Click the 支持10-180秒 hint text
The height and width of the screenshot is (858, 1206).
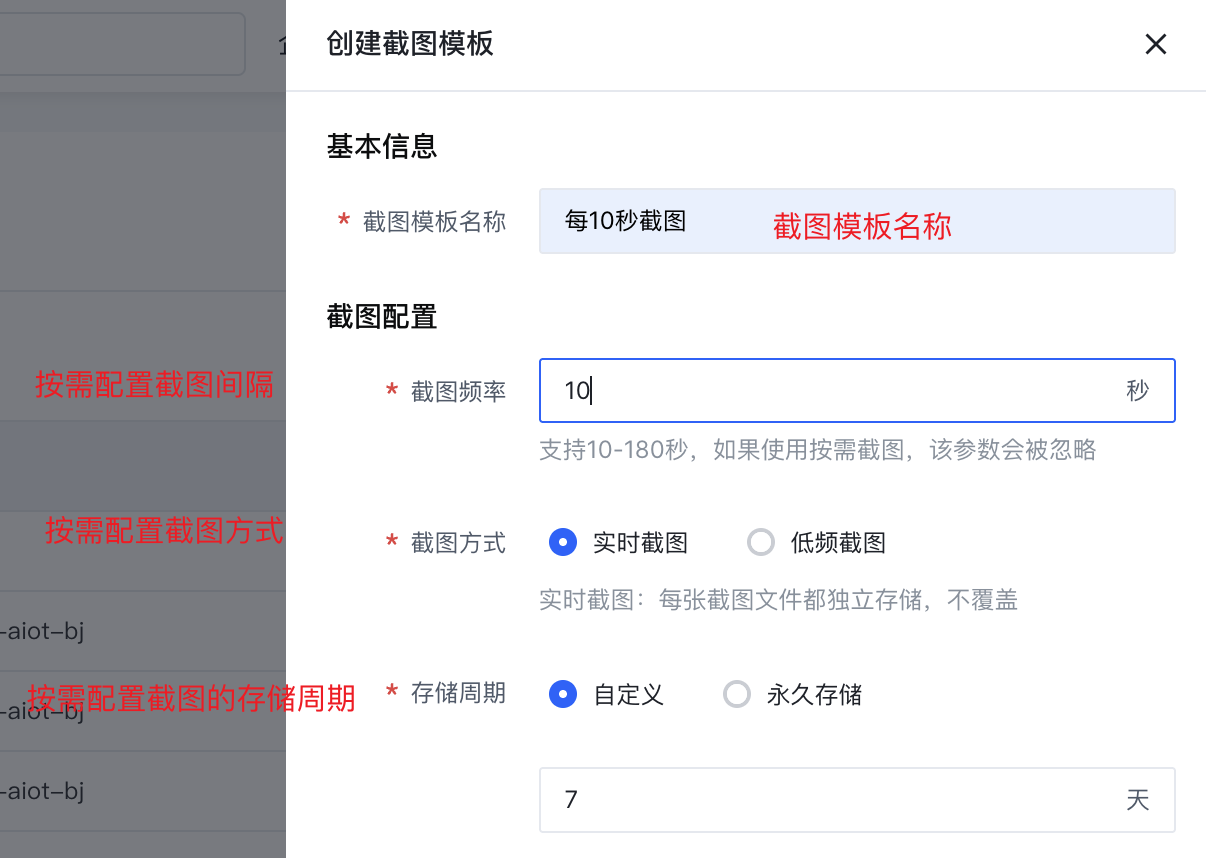[x=817, y=450]
